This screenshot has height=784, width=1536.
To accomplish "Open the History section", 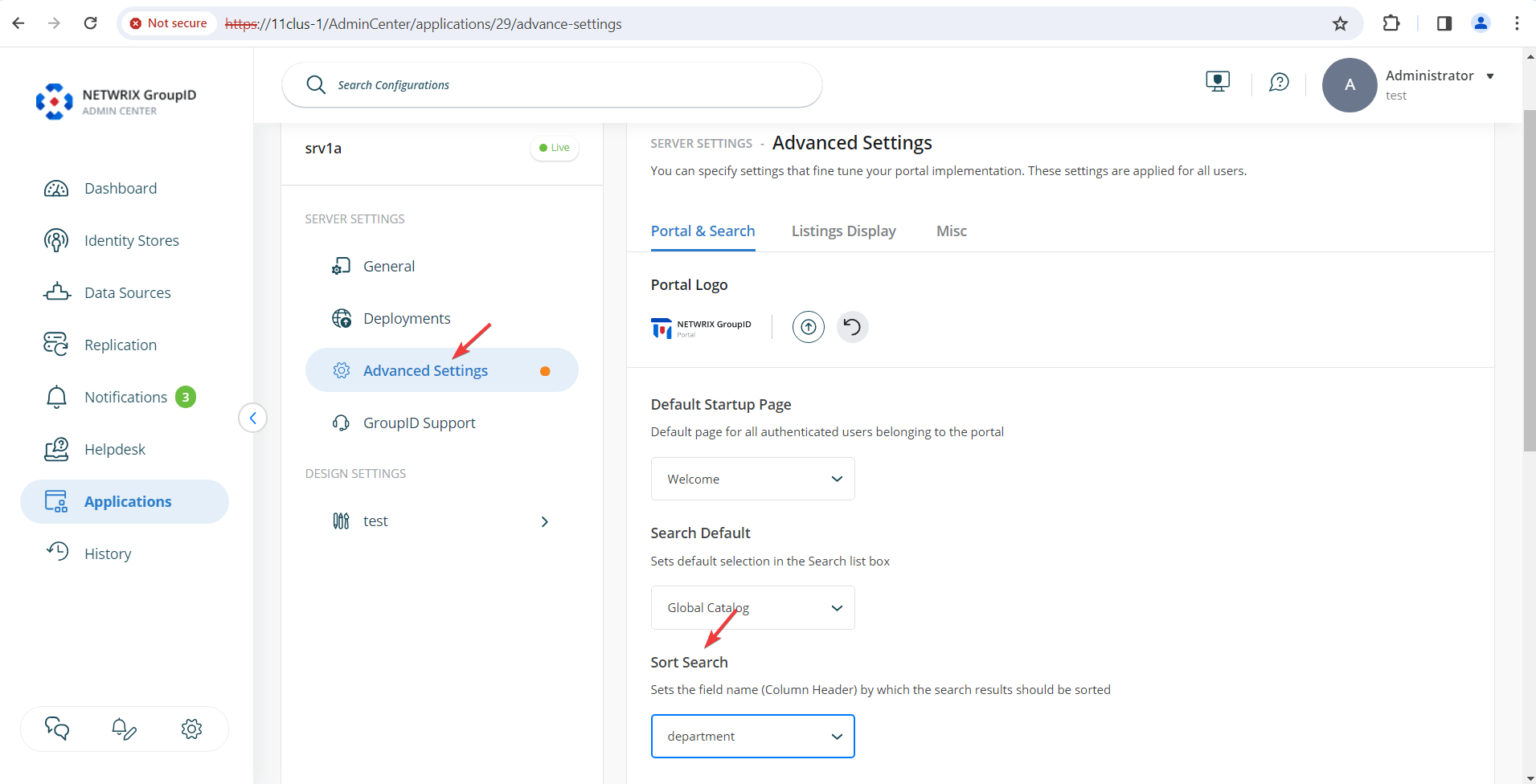I will point(107,553).
